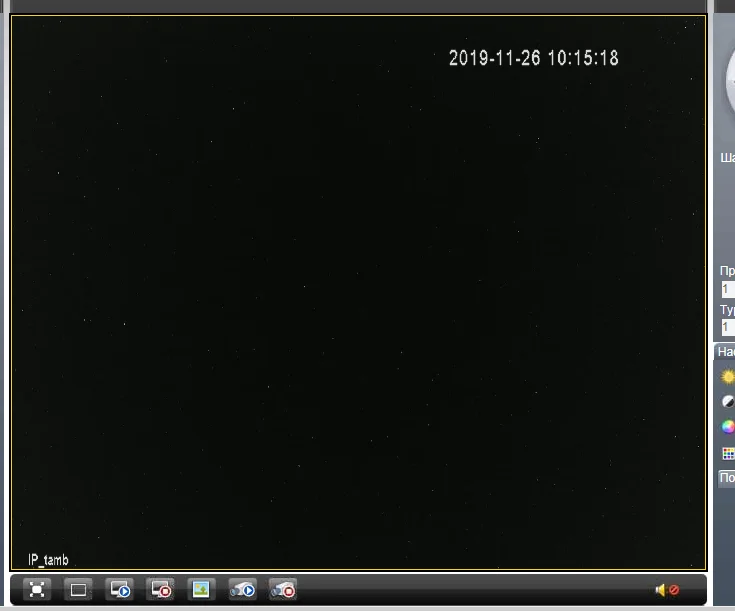Click the tour number input field
Image resolution: width=735 pixels, height=611 pixels.
coord(728,327)
